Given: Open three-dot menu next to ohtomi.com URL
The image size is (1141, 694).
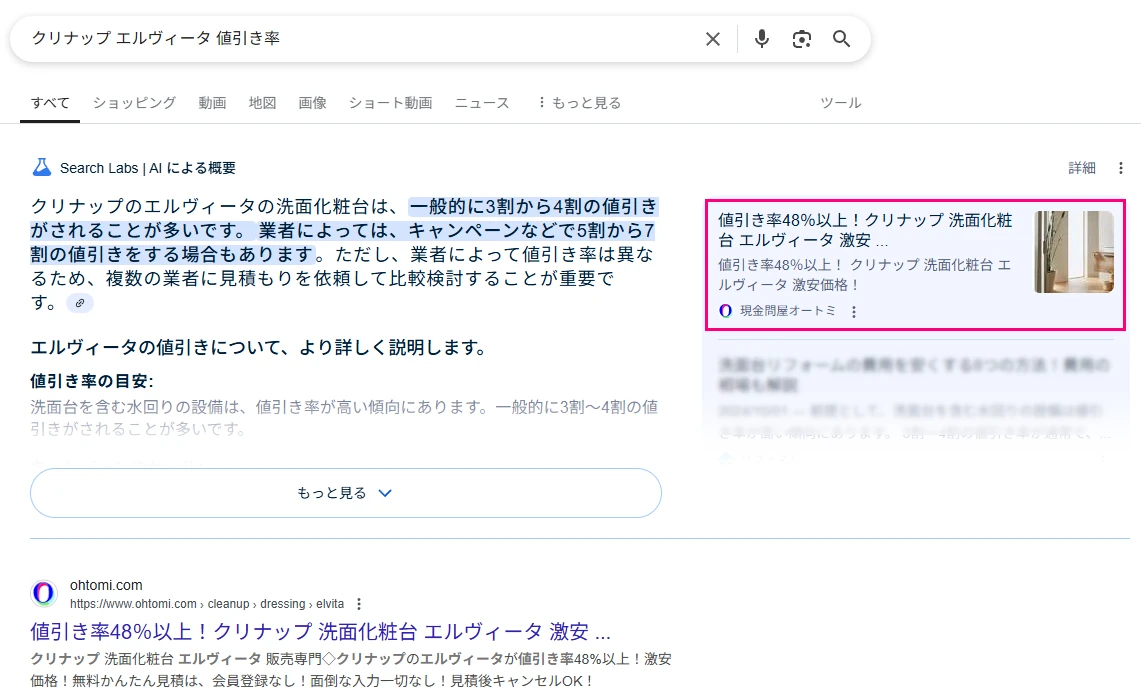Looking at the screenshot, I should click(359, 604).
